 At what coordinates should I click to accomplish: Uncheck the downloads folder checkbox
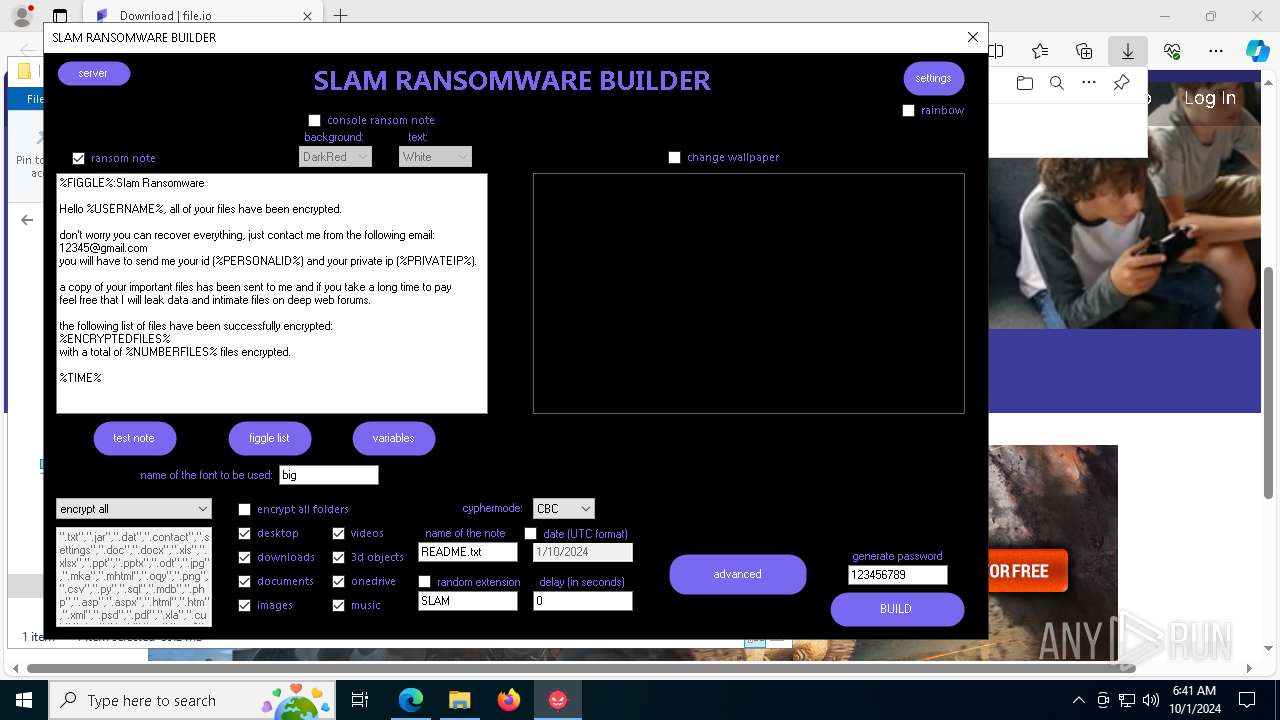(244, 557)
